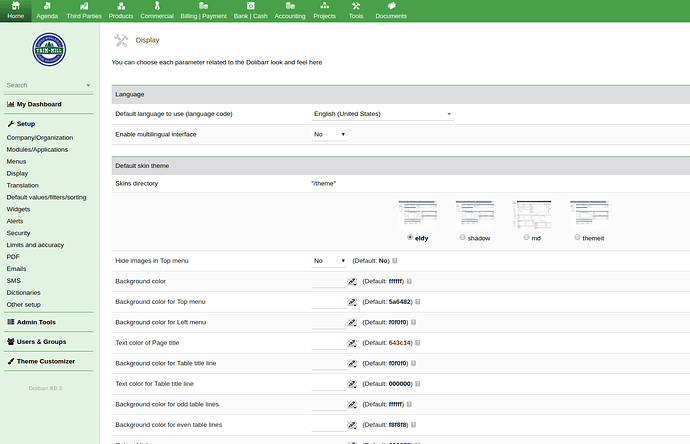This screenshot has height=444, width=690.
Task: Open the Accounting icon
Action: click(x=290, y=6)
